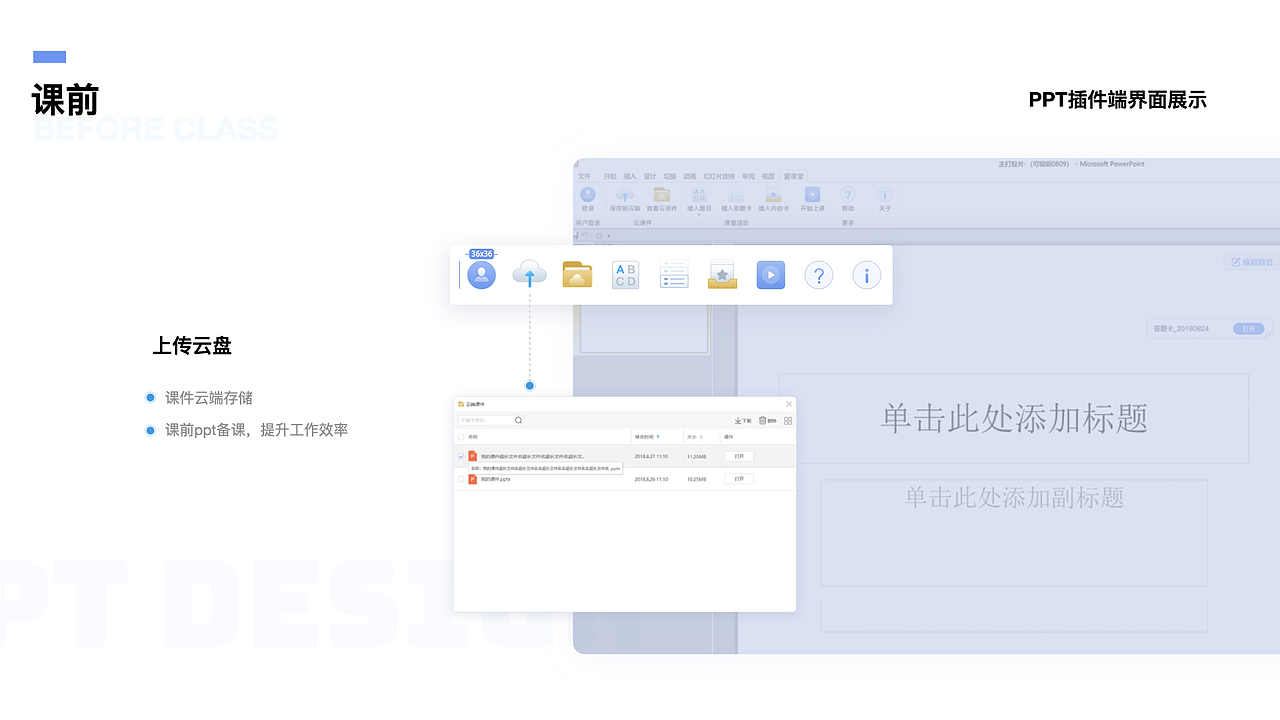Click the long-named courseware file in first row
The height and width of the screenshot is (720, 1280).
pos(533,456)
